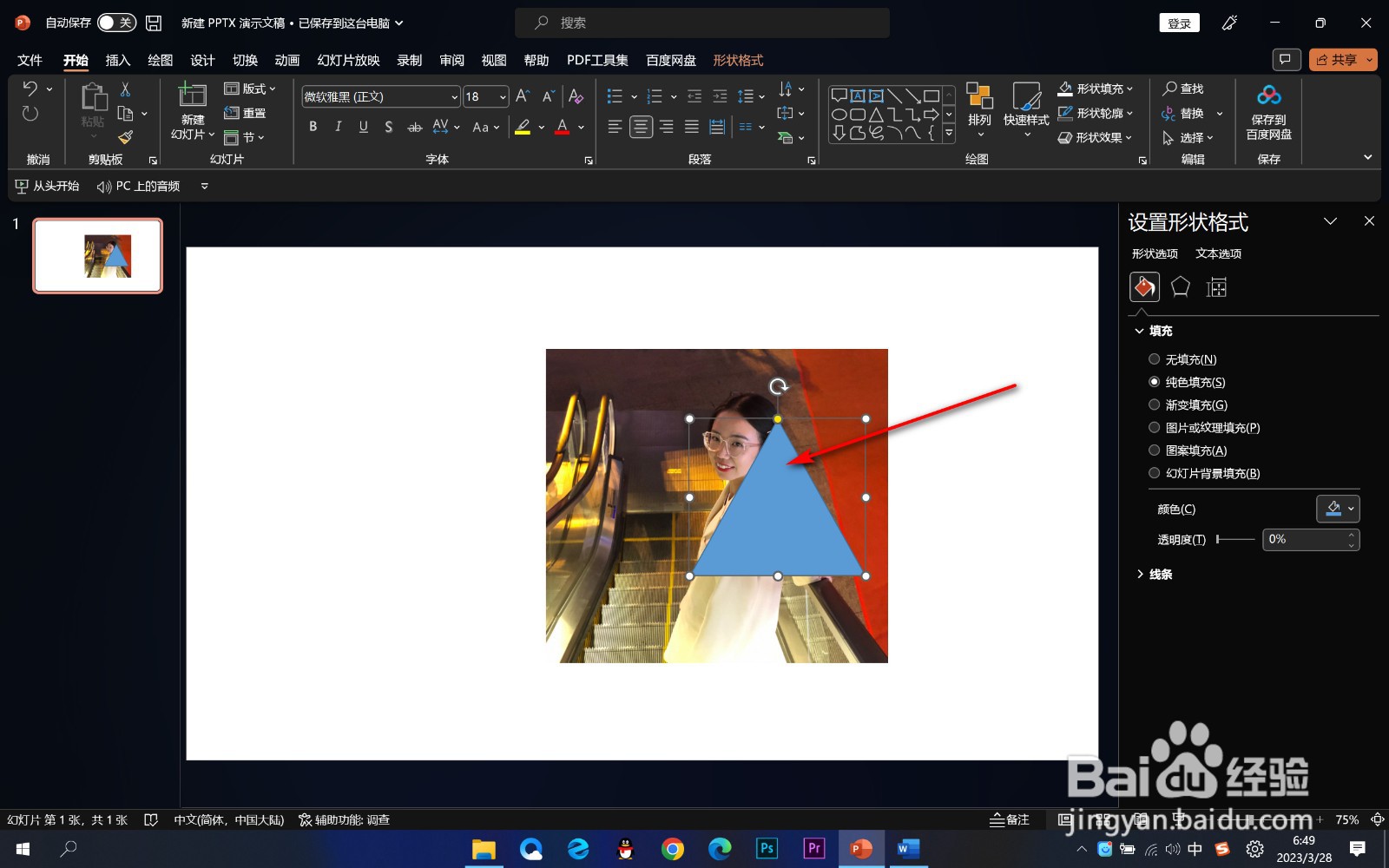
Task: Toggle the Notes (备注) pane
Action: (1010, 819)
